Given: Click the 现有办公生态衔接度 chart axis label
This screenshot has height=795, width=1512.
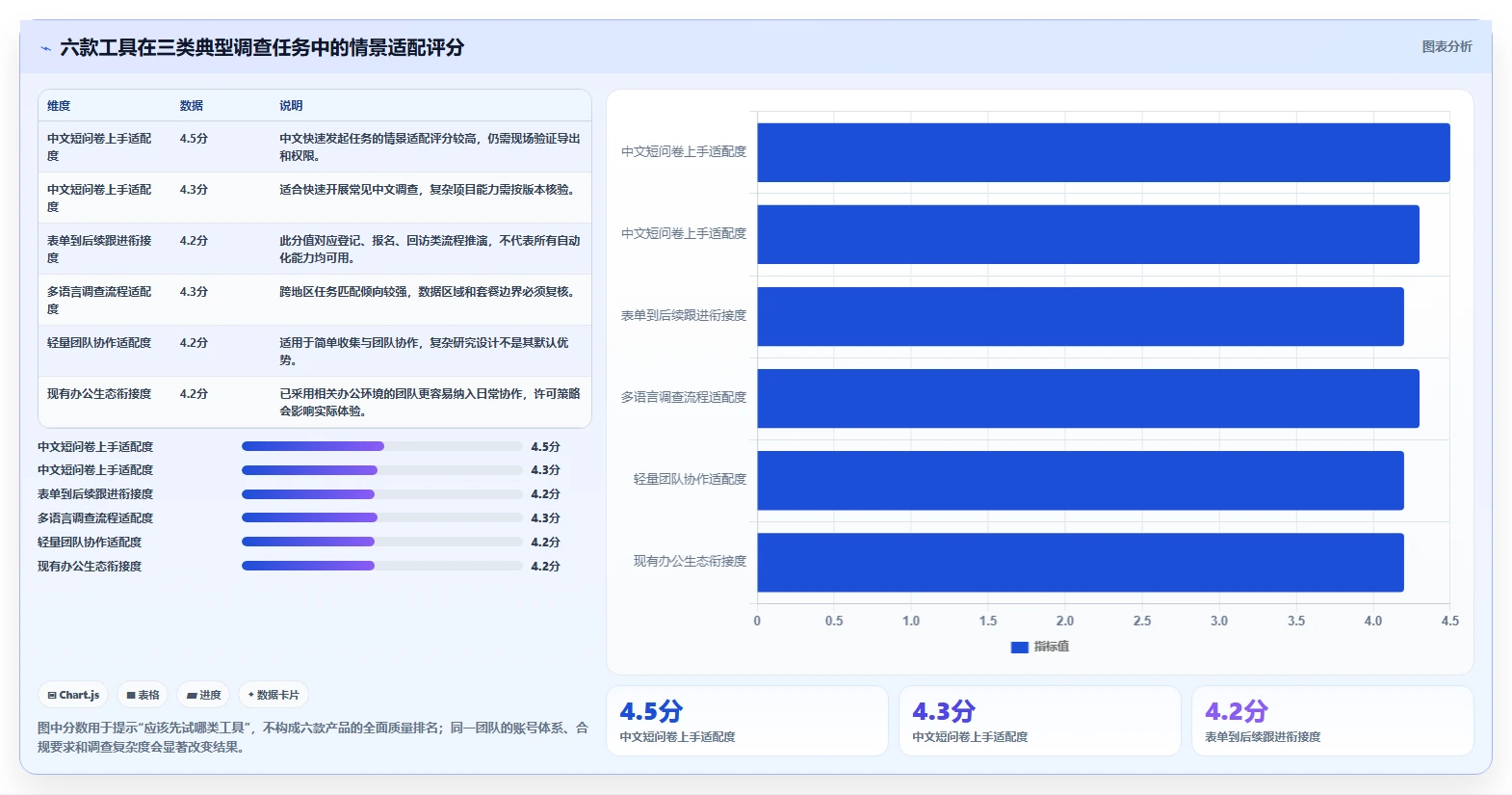Looking at the screenshot, I should [x=690, y=561].
